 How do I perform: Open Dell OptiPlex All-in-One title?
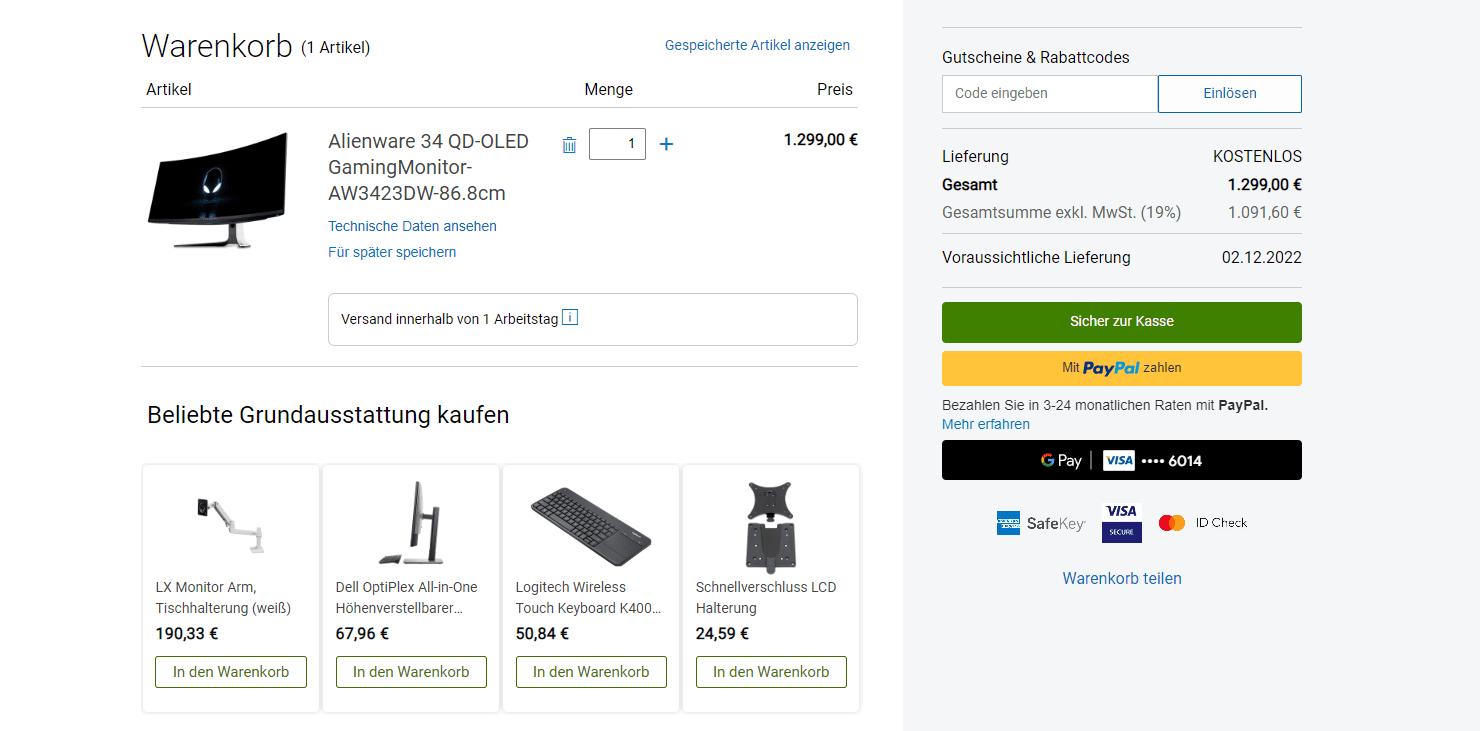(x=407, y=597)
